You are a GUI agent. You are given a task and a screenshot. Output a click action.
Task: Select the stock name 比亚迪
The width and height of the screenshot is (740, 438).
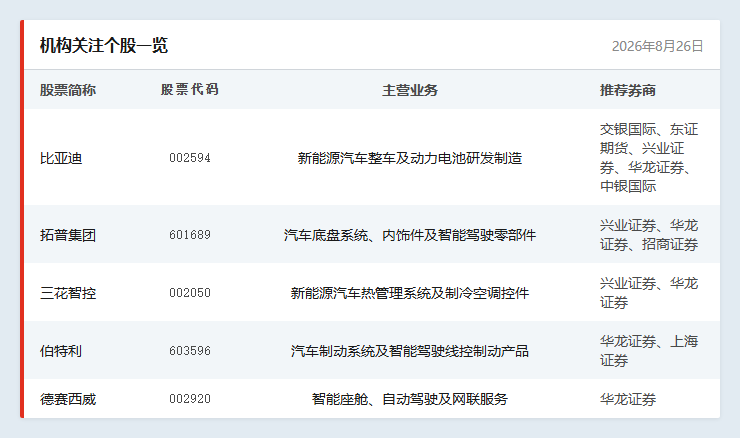pos(61,158)
